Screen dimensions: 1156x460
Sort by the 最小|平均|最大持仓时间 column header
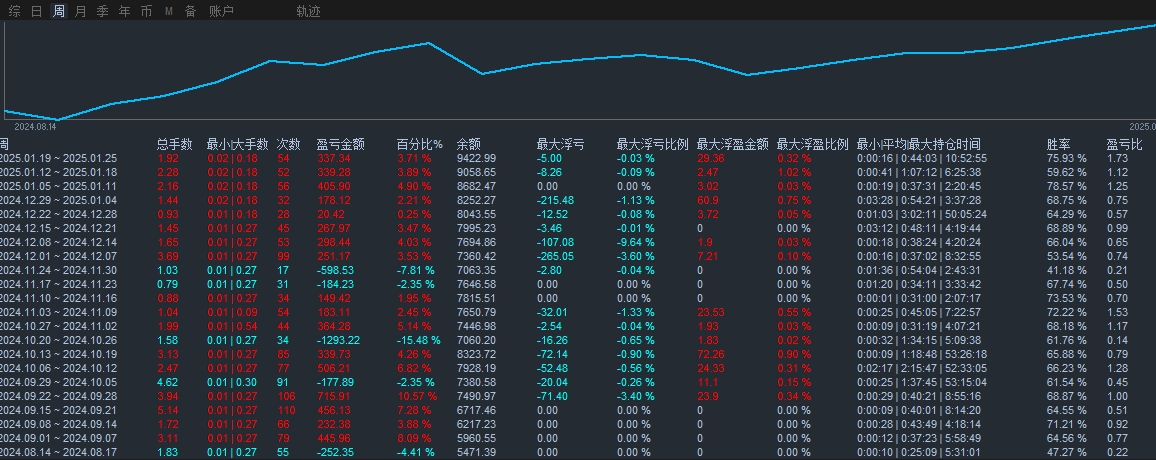pos(919,144)
